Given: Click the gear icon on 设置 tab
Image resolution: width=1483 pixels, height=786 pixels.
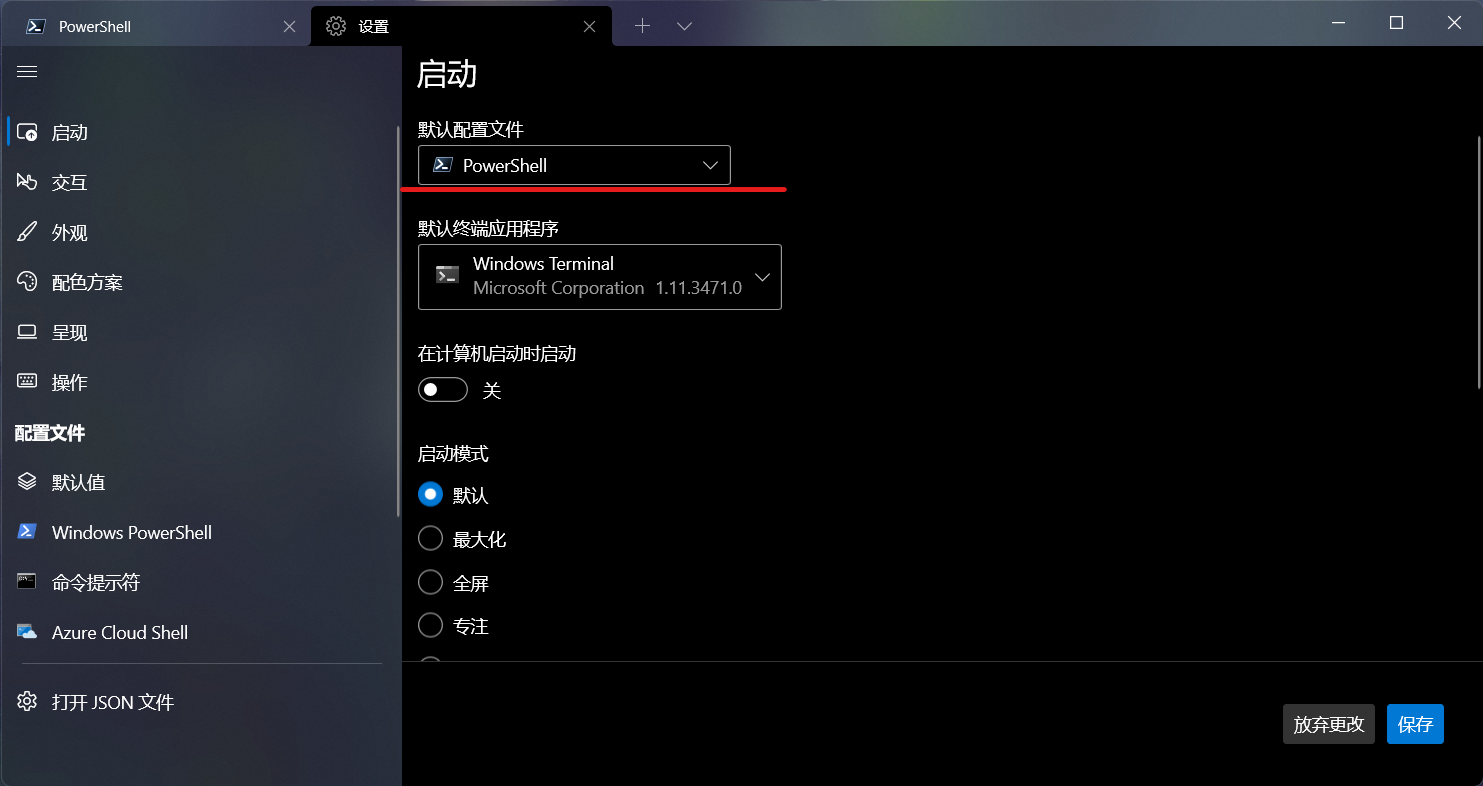Looking at the screenshot, I should pos(336,26).
